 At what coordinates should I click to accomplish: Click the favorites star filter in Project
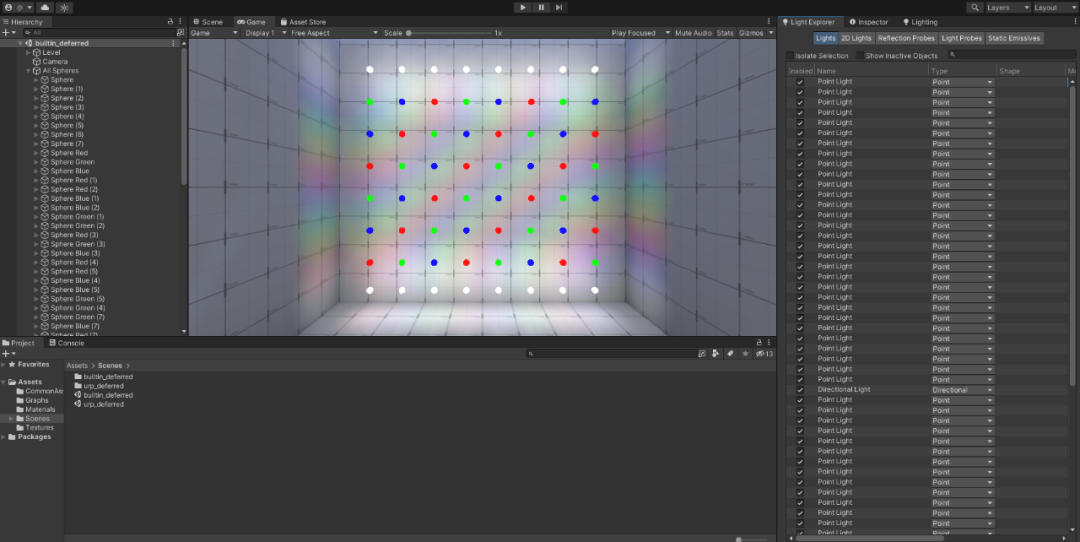pyautogui.click(x=745, y=353)
